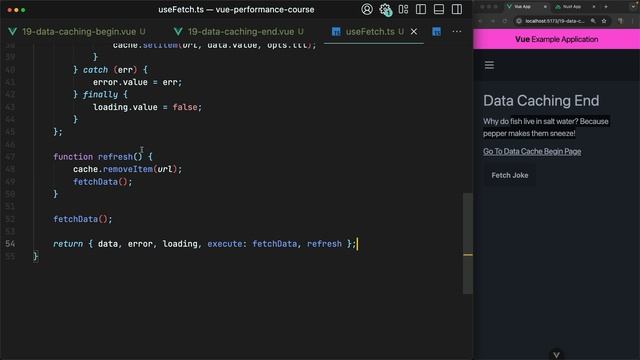This screenshot has height=360, width=640.
Task: Open the browser three-dot menu
Action: [633, 21]
